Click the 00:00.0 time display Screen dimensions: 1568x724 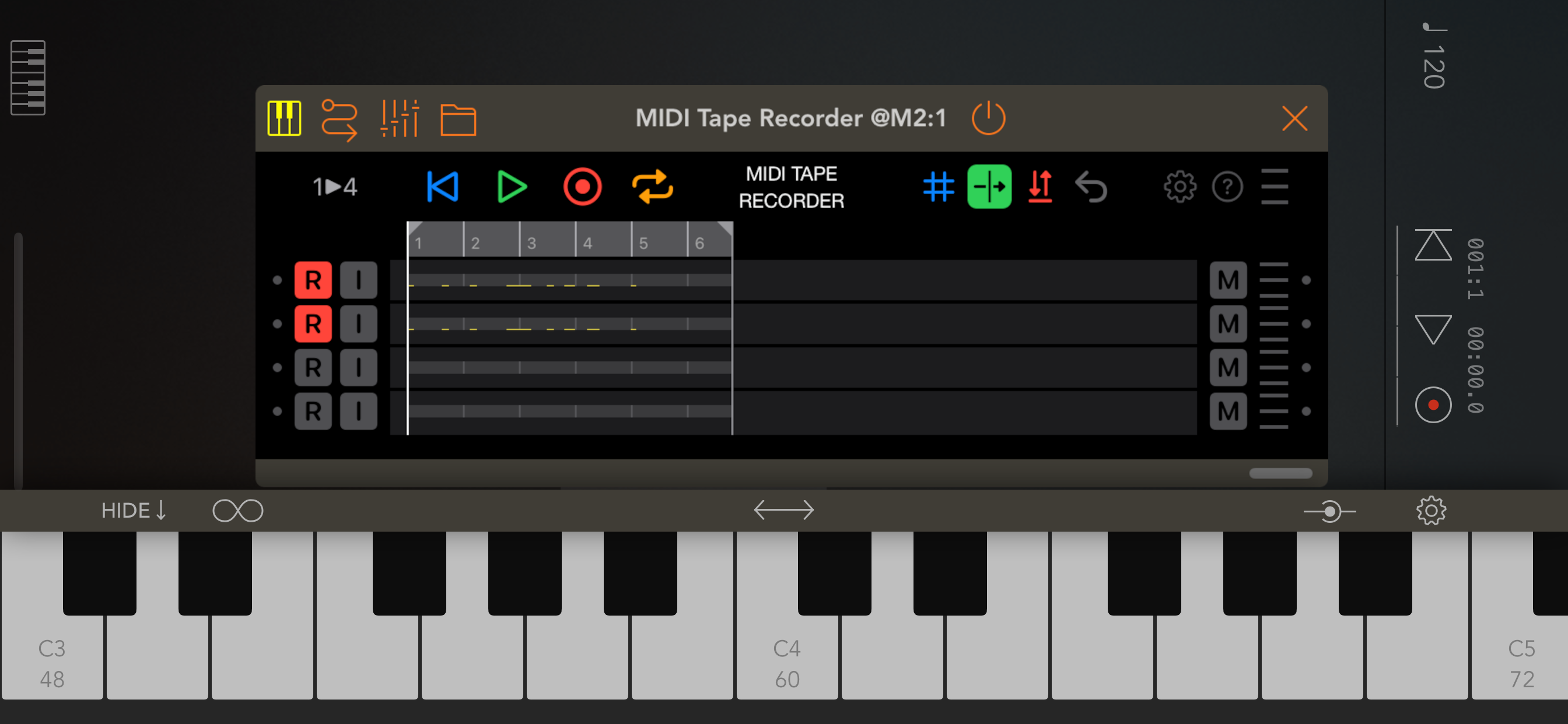(x=1475, y=370)
